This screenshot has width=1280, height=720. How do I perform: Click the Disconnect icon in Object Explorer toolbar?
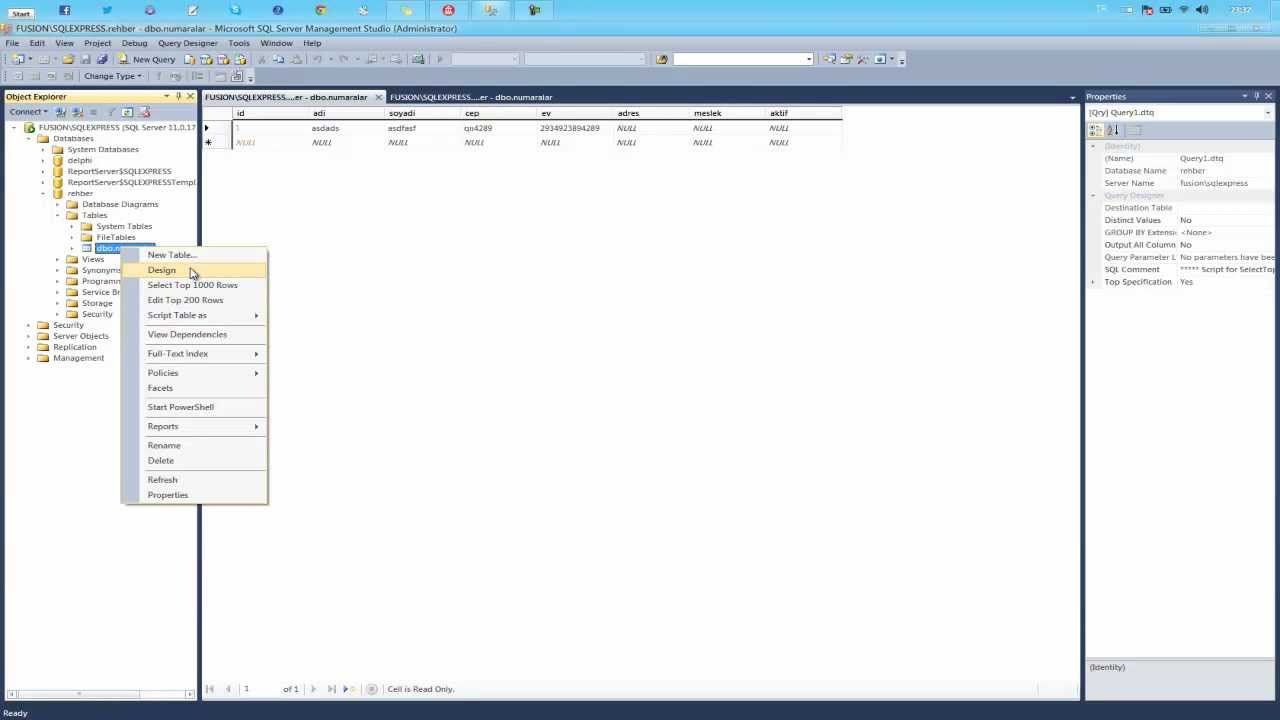point(77,112)
